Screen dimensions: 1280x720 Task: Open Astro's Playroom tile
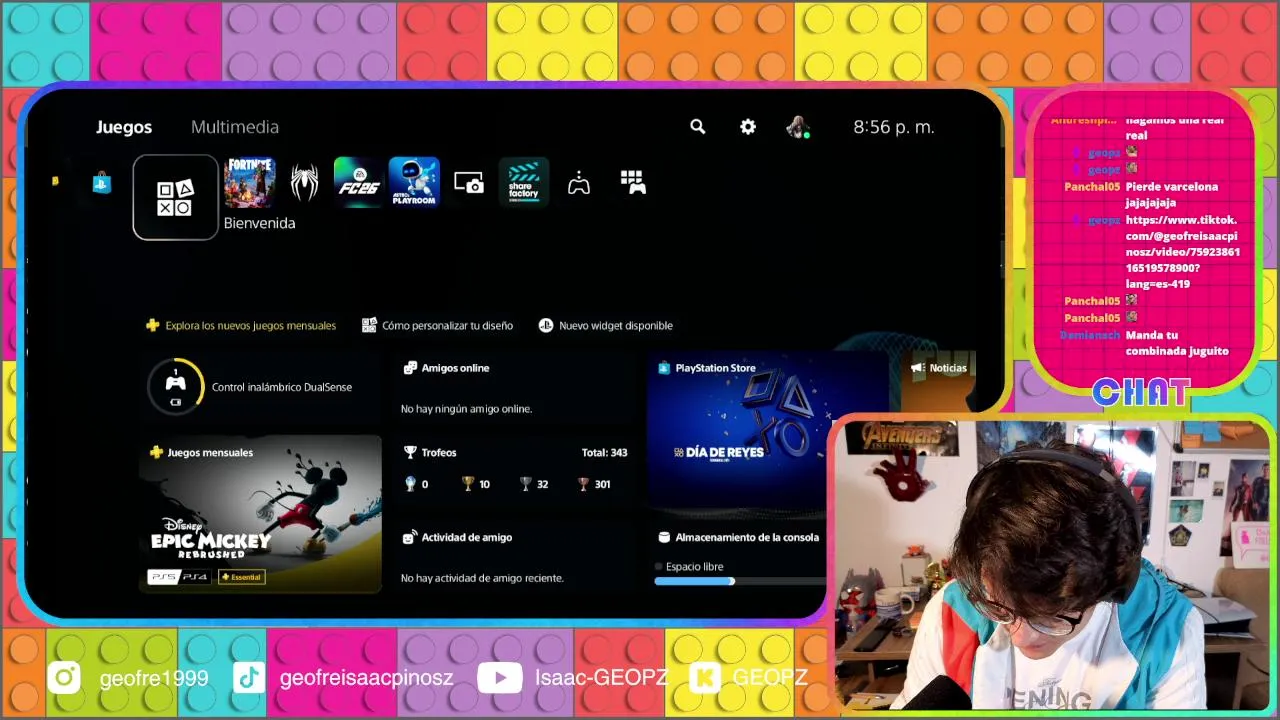pos(414,183)
